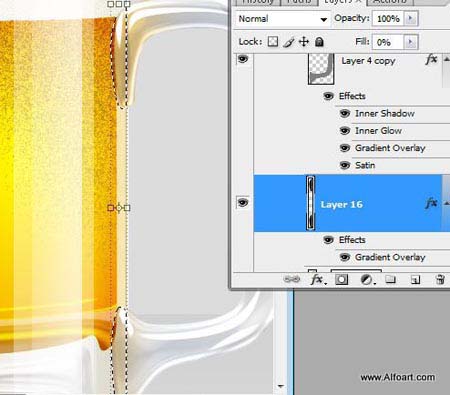Click Gradient Overlay label under Layer 16
This screenshot has width=450, height=395.
pos(390,257)
